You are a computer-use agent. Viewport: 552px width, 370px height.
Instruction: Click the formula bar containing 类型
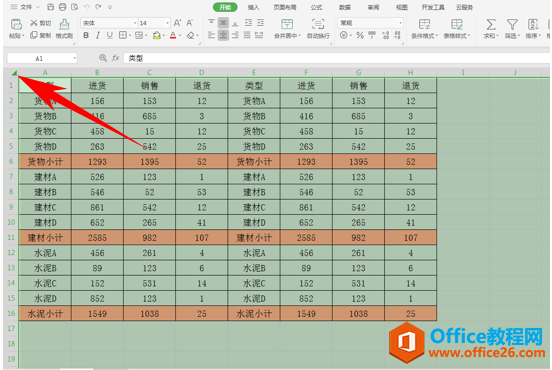pyautogui.click(x=336, y=58)
